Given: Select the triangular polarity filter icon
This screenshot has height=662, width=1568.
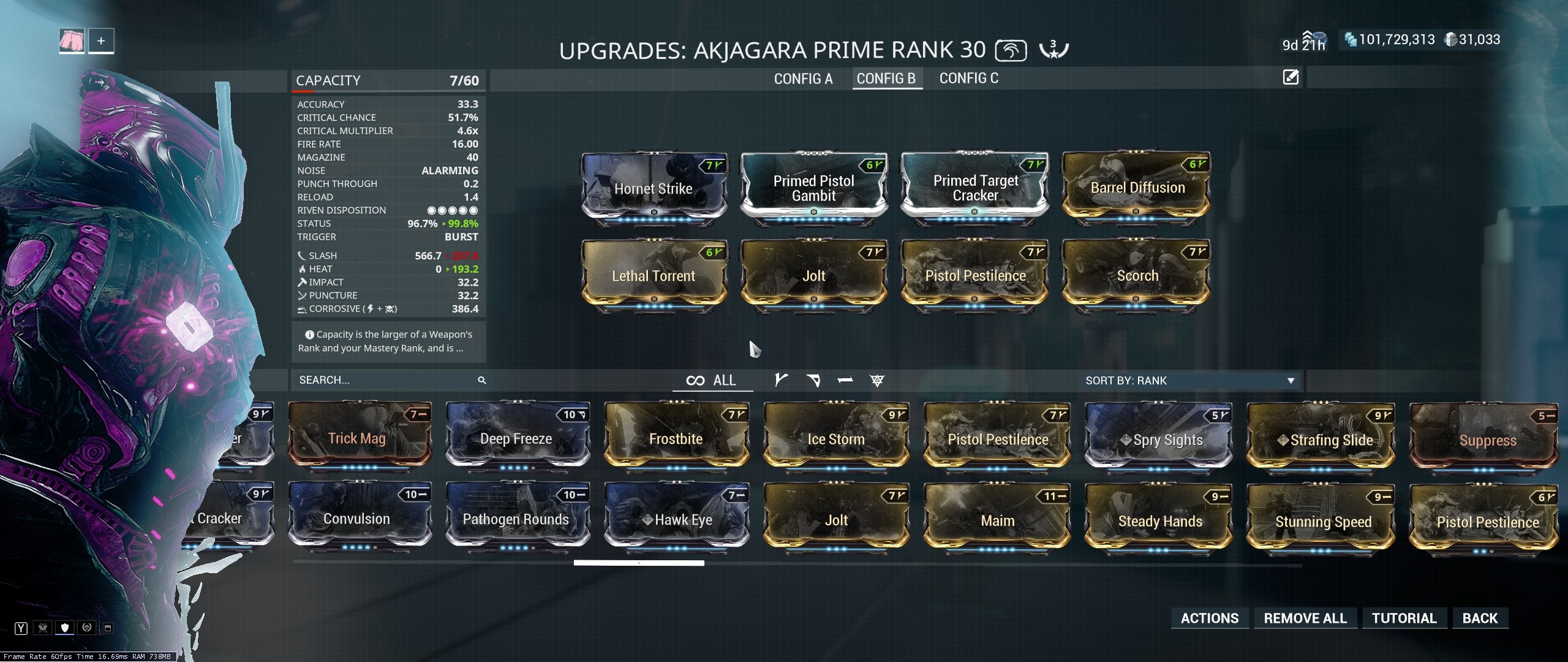Looking at the screenshot, I should click(x=877, y=381).
